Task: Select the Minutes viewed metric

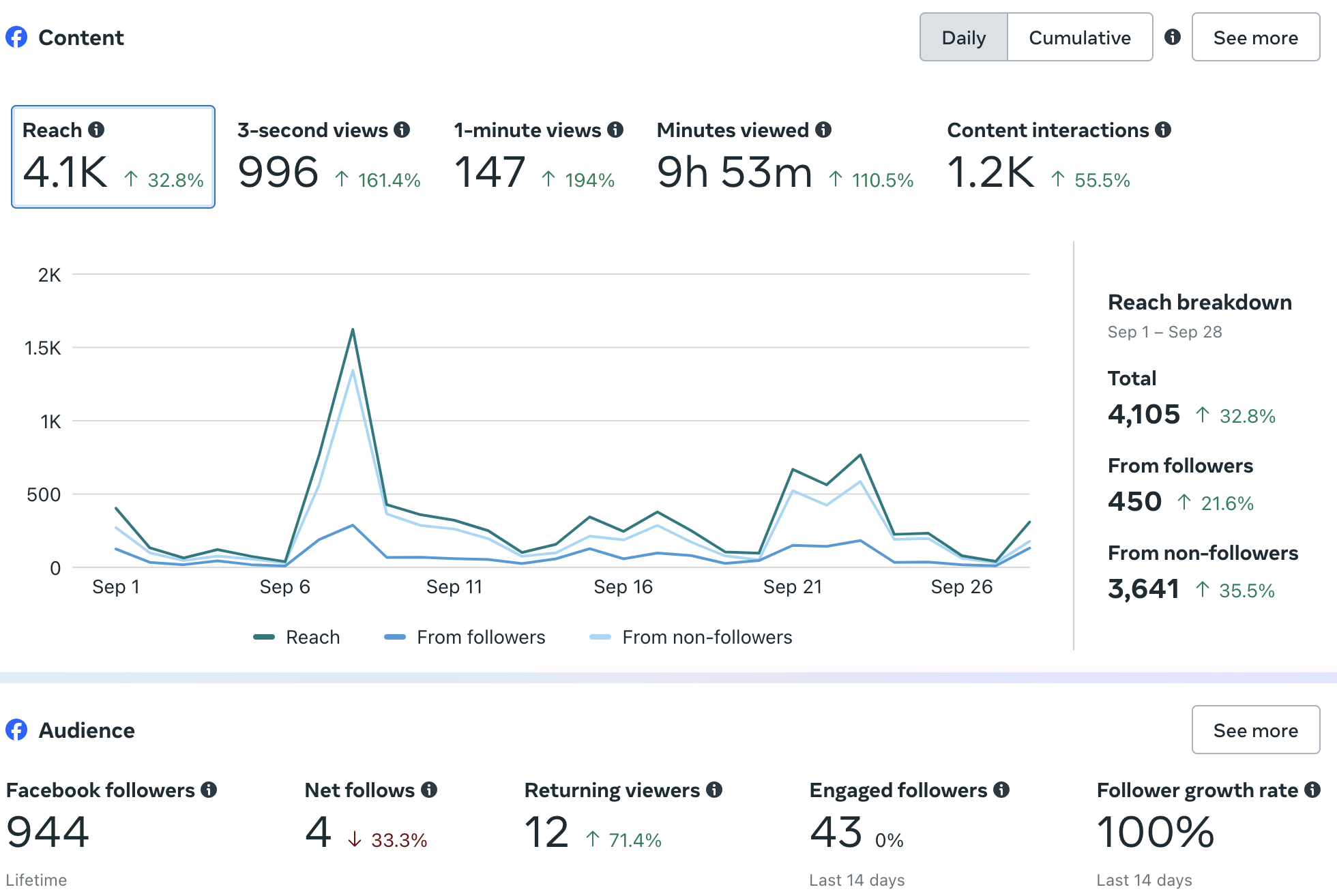Action: click(784, 157)
